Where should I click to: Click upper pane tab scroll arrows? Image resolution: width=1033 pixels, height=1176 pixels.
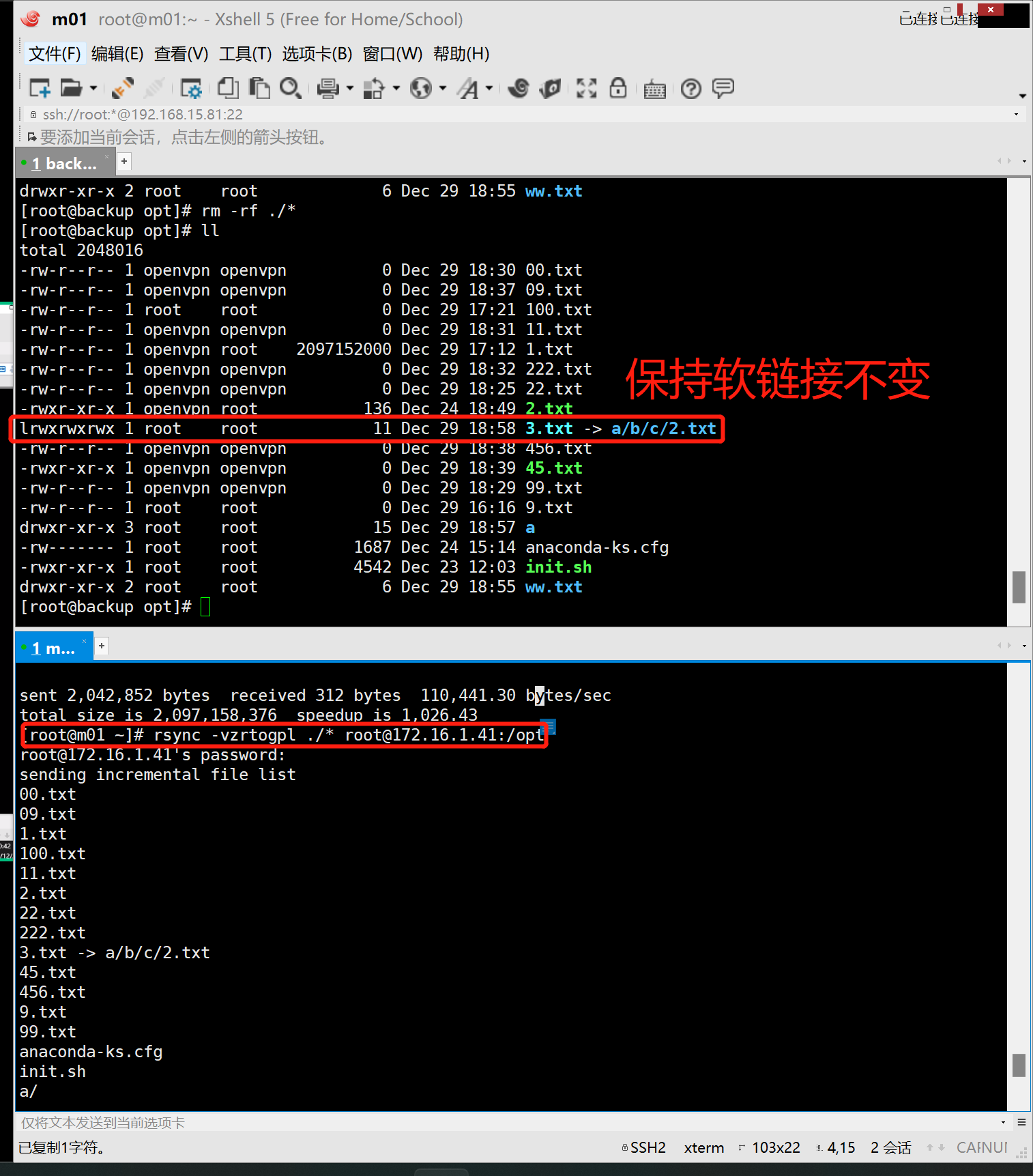[1004, 161]
